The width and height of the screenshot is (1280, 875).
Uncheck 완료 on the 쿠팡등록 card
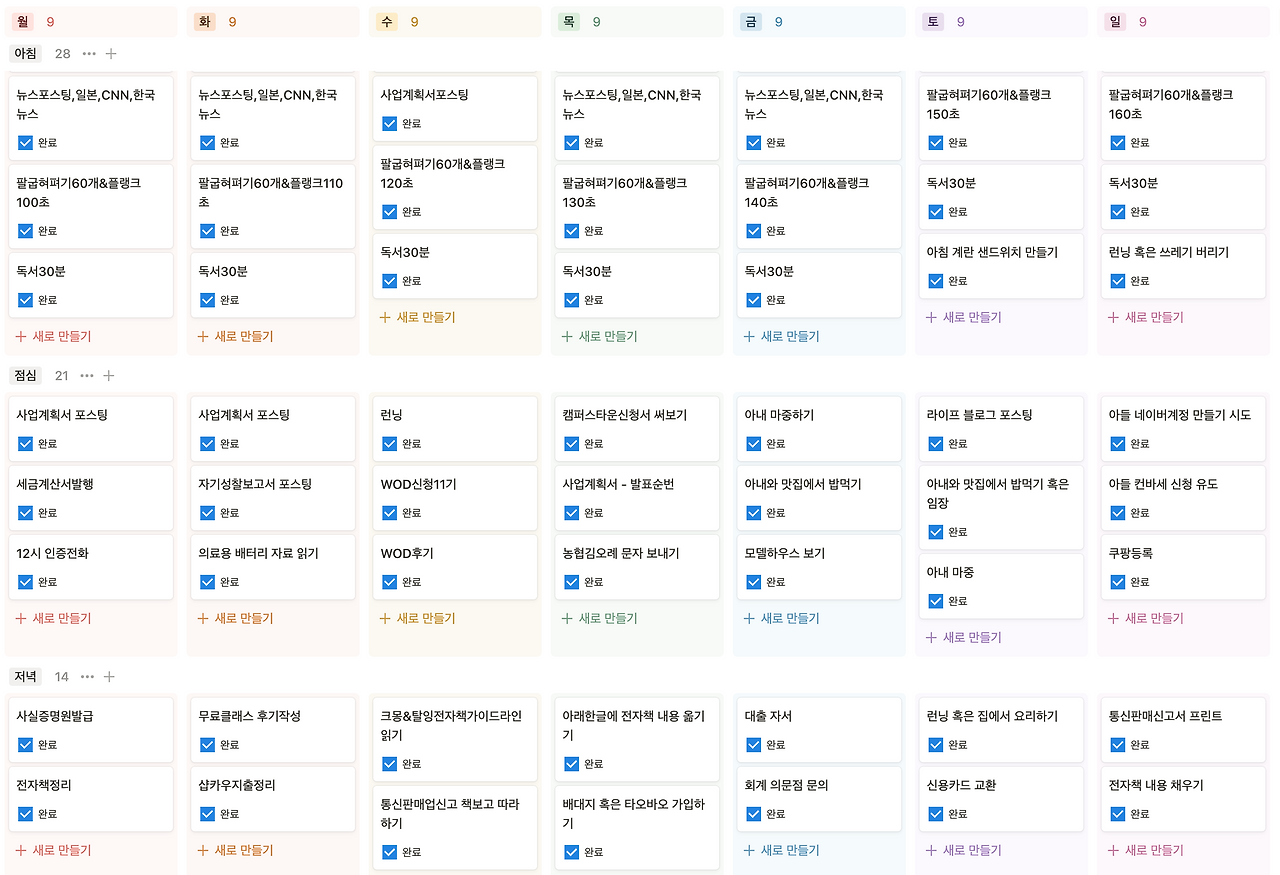point(1117,581)
